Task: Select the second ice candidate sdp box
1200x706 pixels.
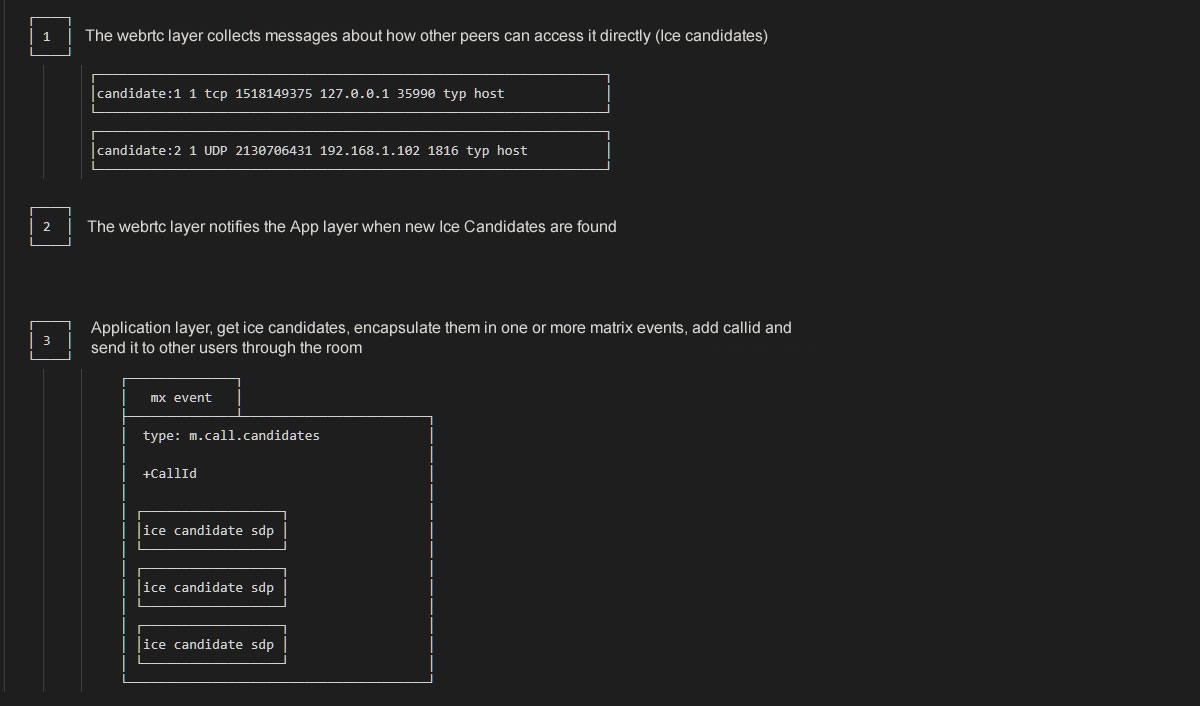Action: click(x=212, y=588)
